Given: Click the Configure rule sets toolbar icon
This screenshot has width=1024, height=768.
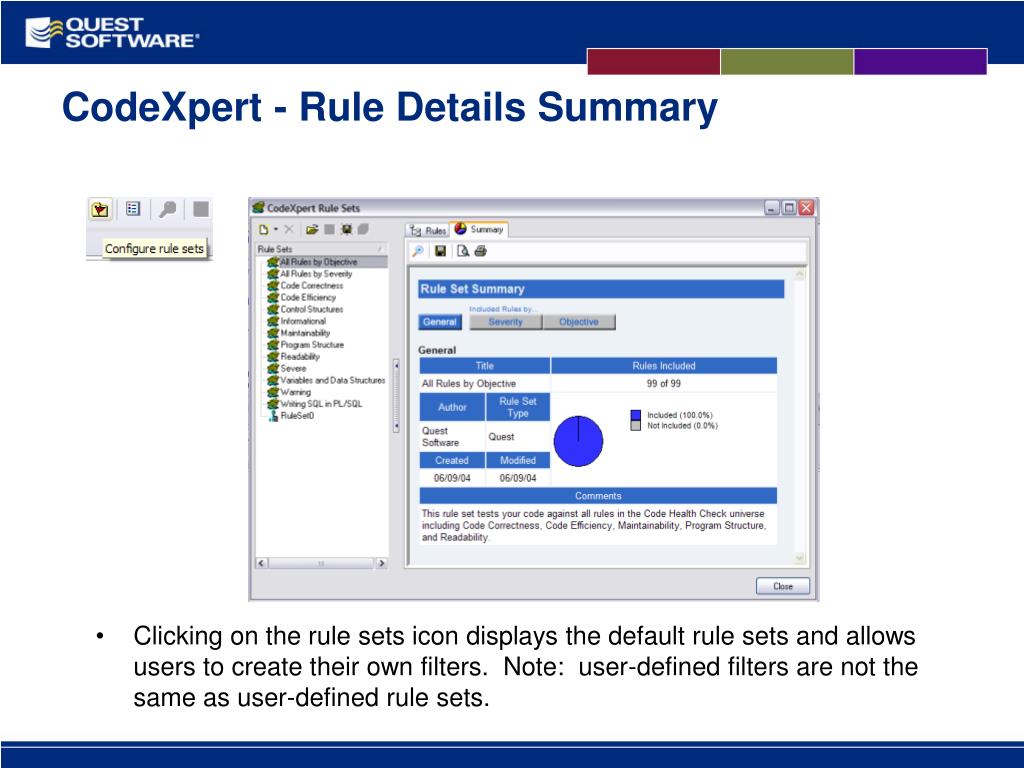Looking at the screenshot, I should pos(101,210).
